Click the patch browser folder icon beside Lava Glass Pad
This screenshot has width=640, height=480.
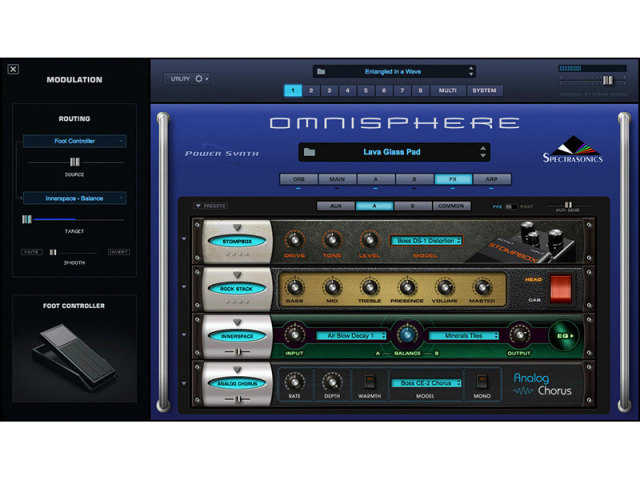tap(309, 152)
